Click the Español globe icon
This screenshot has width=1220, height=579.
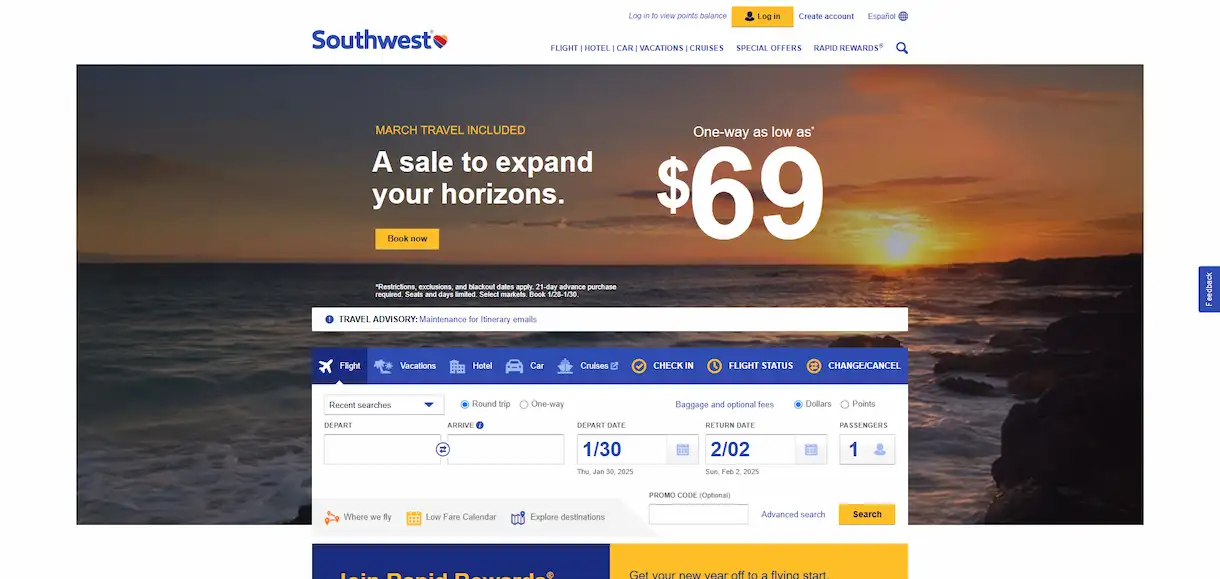point(903,16)
